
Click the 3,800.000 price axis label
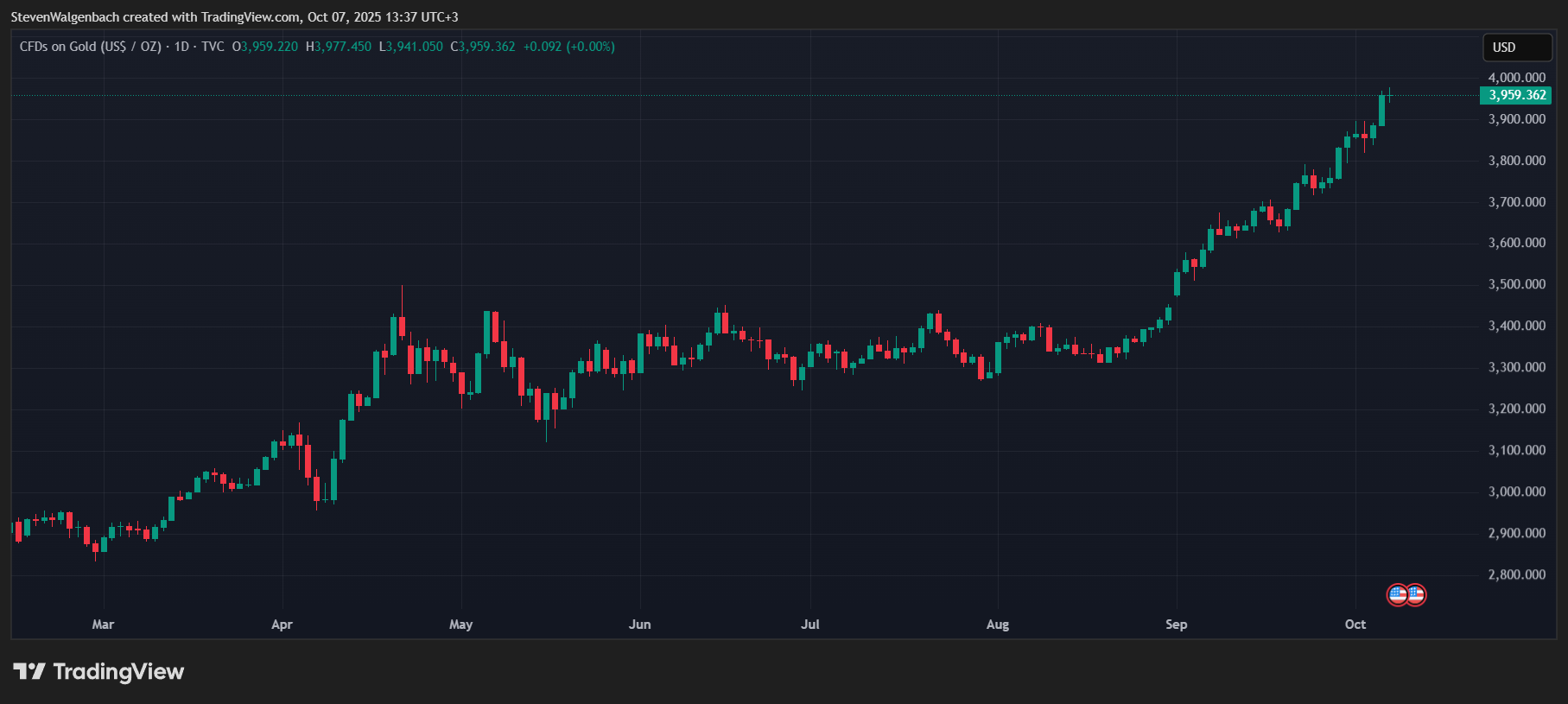(x=1517, y=161)
